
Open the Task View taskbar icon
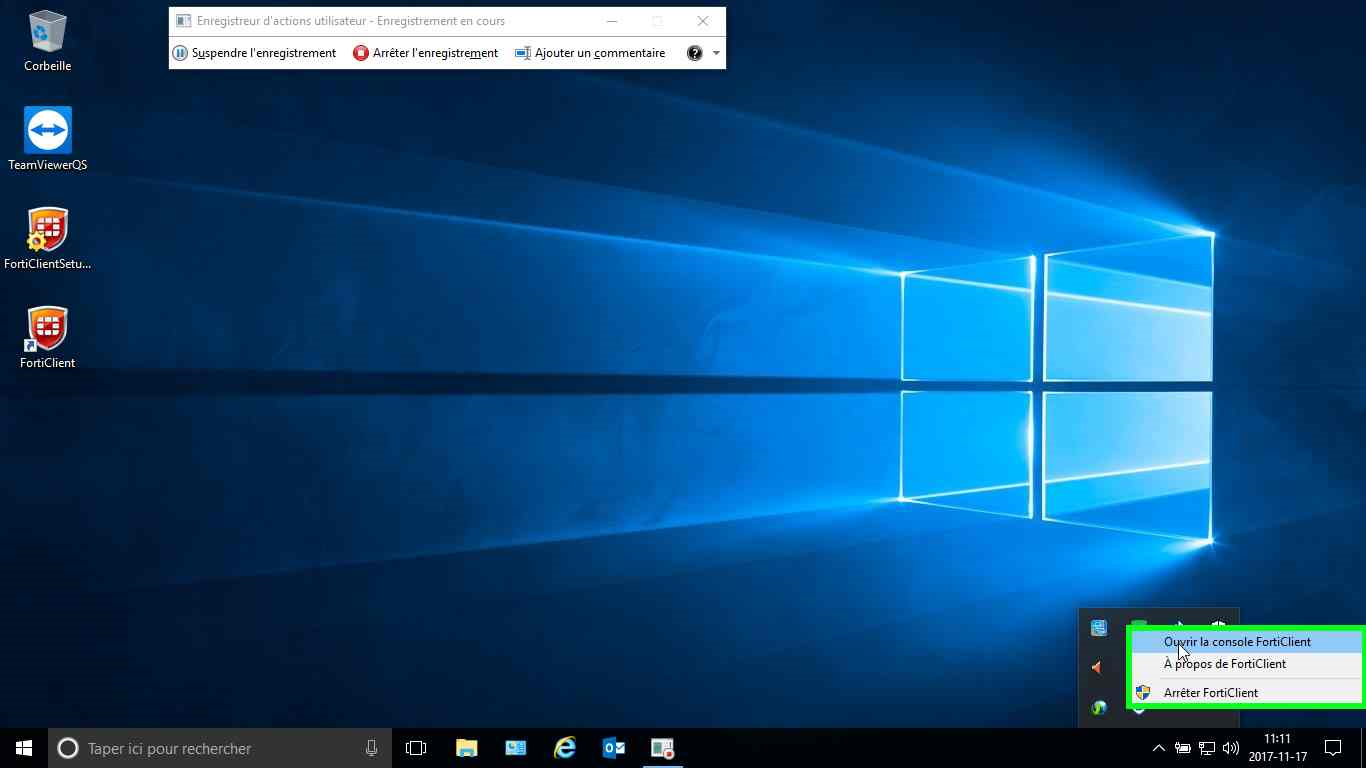pyautogui.click(x=416, y=748)
